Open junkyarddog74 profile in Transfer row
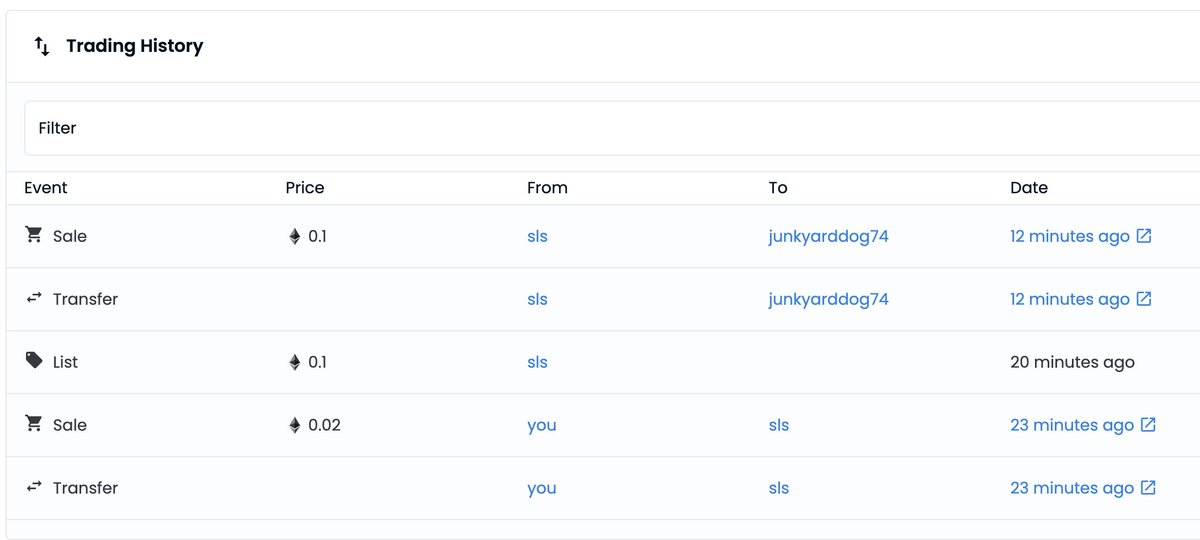 click(828, 299)
